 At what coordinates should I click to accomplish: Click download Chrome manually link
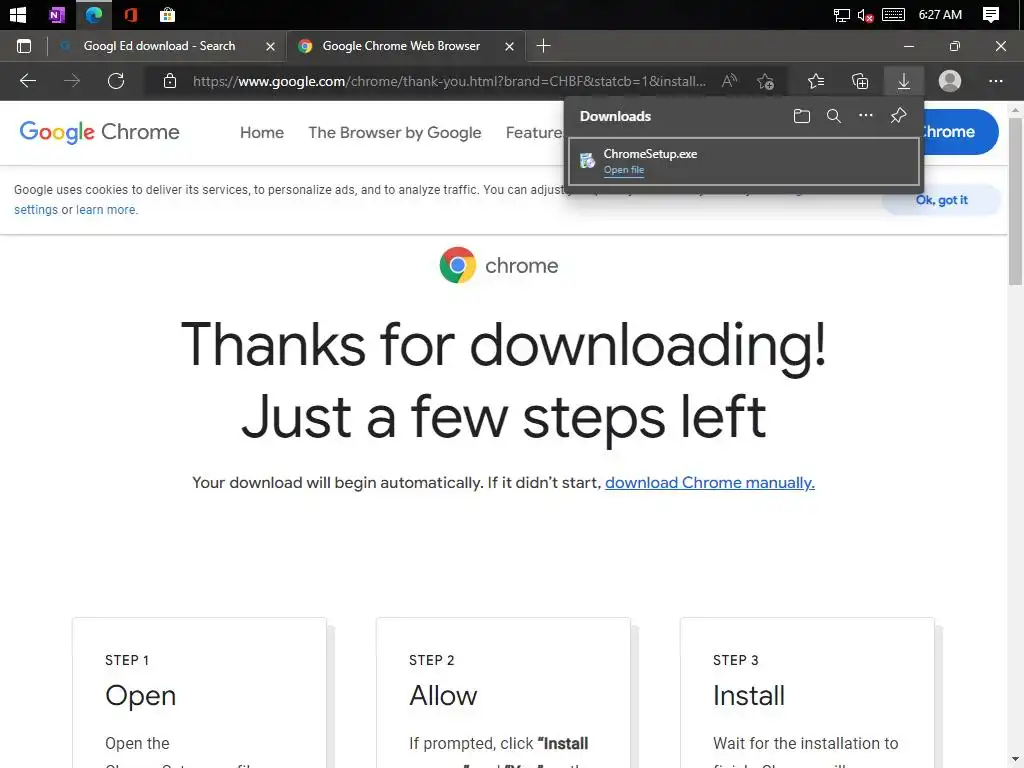point(710,483)
